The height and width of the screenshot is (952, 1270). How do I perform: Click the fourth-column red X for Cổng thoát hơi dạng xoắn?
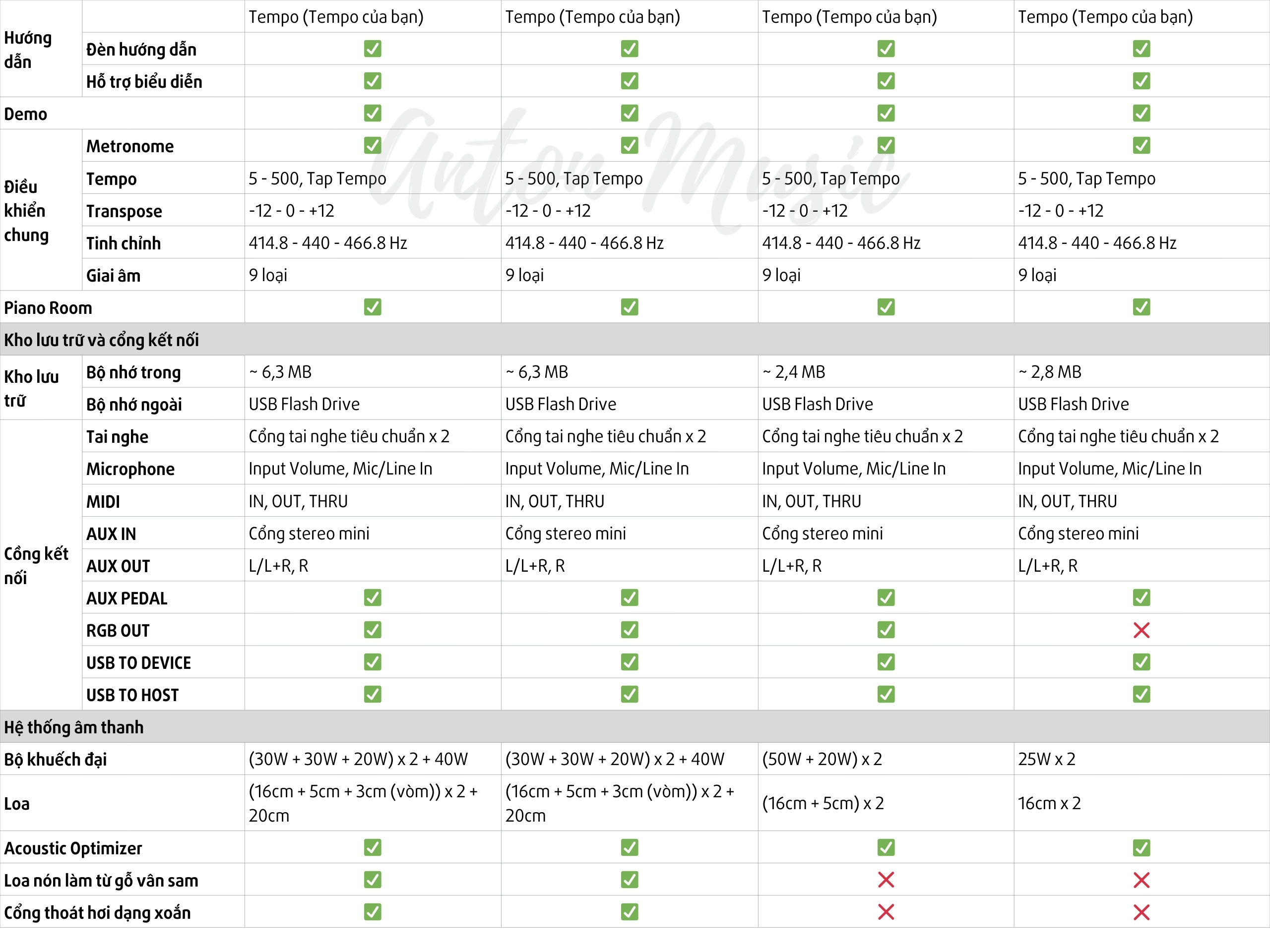pos(1141,912)
